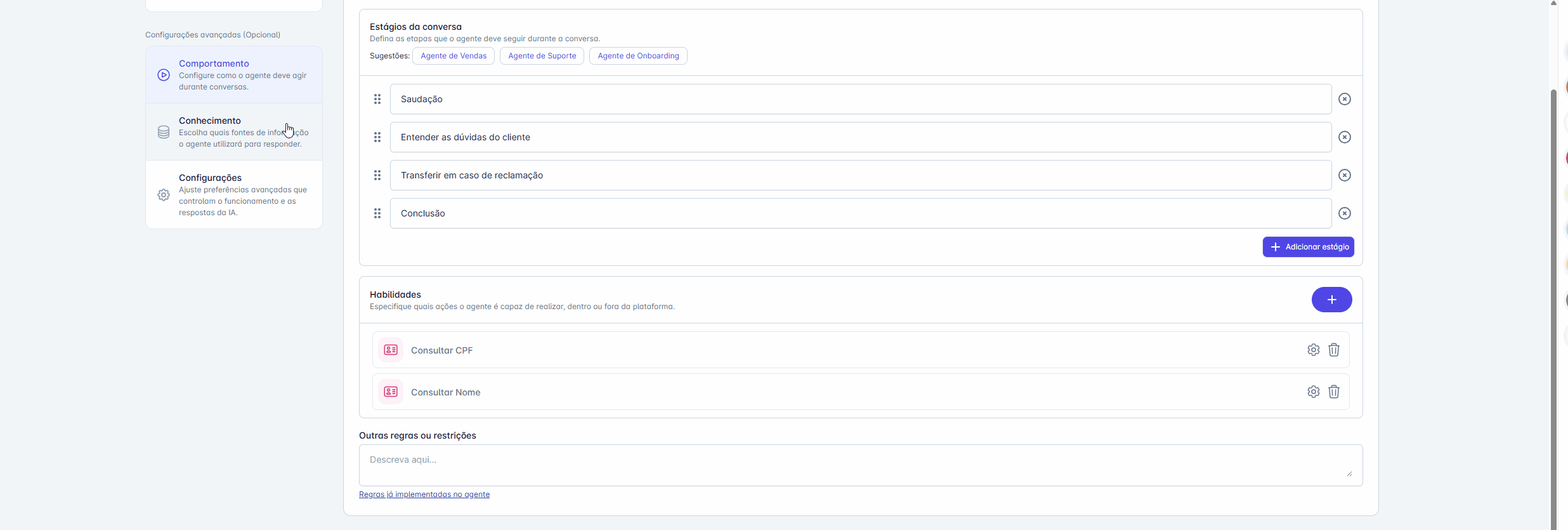This screenshot has height=530, width=1568.
Task: Choose the Agente de Suporte suggestion
Action: (x=542, y=56)
